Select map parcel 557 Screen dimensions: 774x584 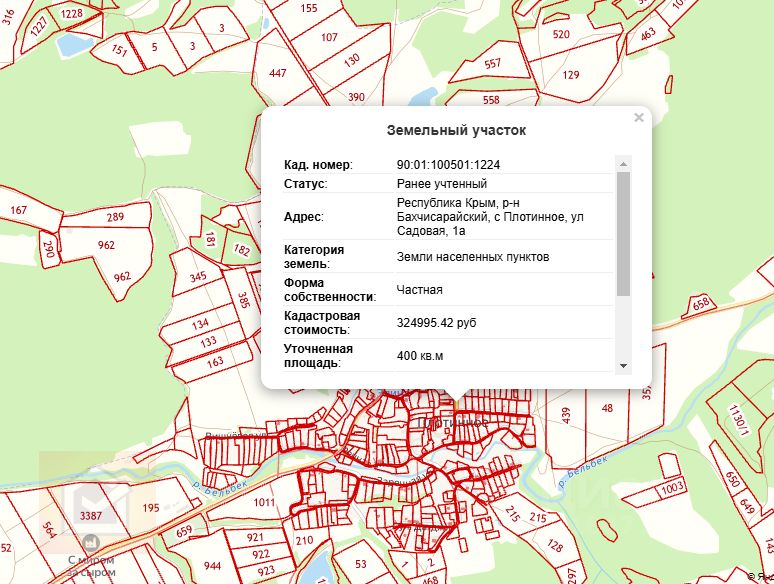pyautogui.click(x=492, y=63)
